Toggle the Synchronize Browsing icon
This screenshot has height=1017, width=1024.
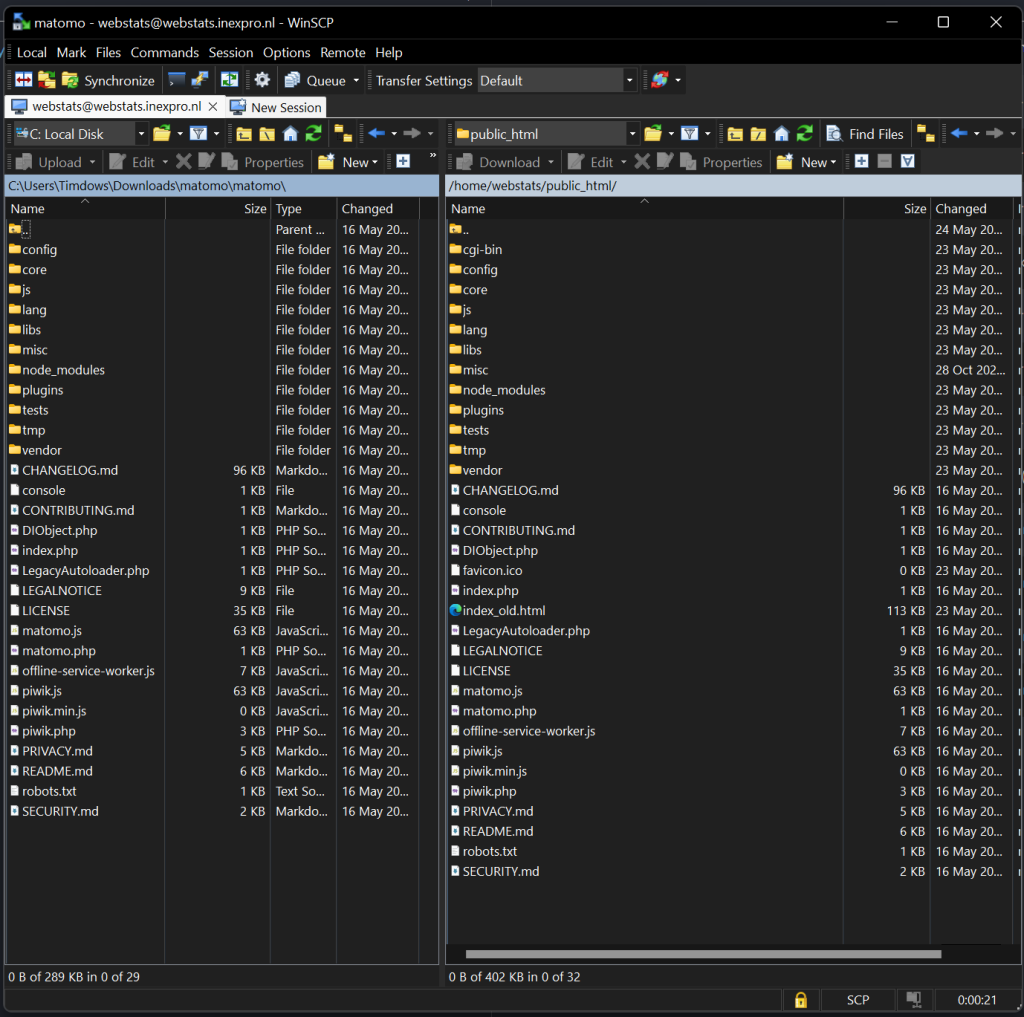point(46,80)
